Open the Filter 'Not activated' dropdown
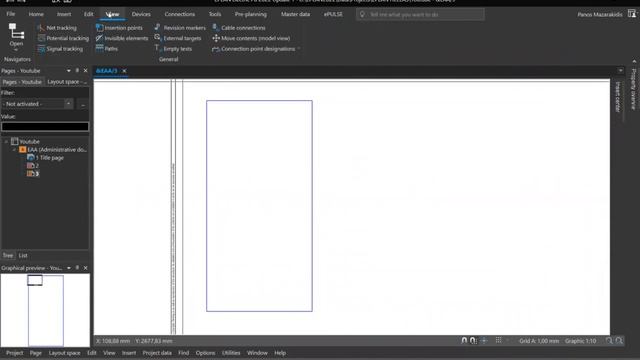Image resolution: width=640 pixels, height=360 pixels. [x=37, y=104]
